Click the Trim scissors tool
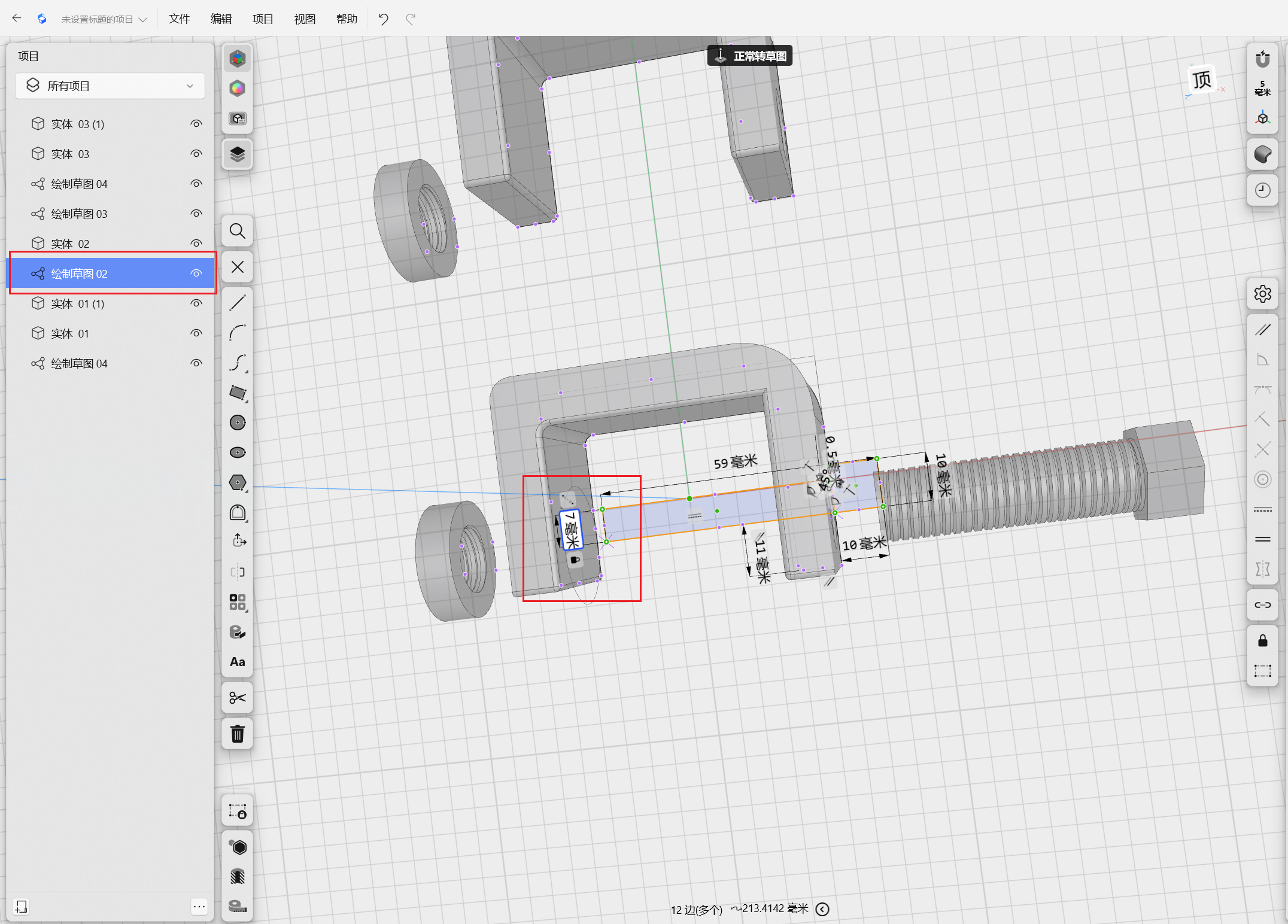The width and height of the screenshot is (1288, 924). (238, 698)
